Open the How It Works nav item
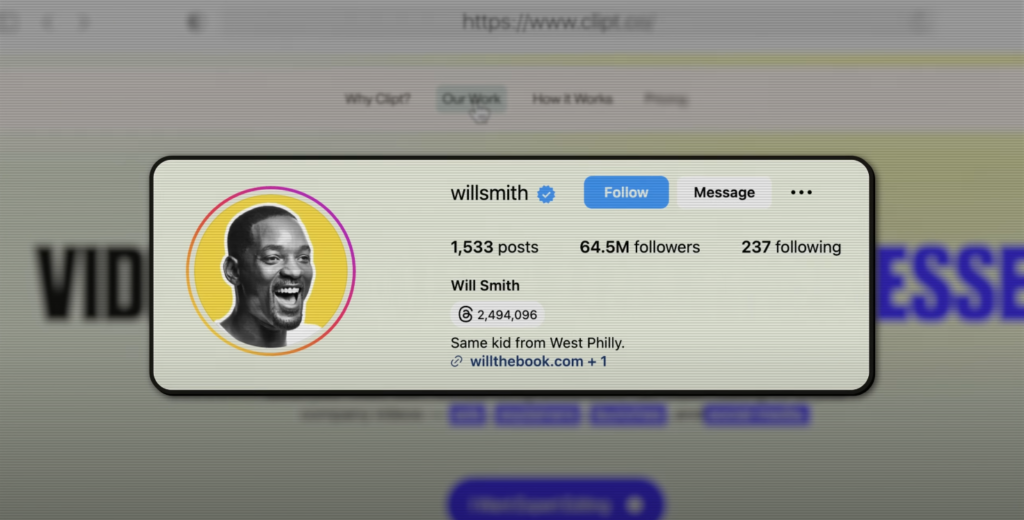Image resolution: width=1024 pixels, height=520 pixels. click(x=572, y=99)
